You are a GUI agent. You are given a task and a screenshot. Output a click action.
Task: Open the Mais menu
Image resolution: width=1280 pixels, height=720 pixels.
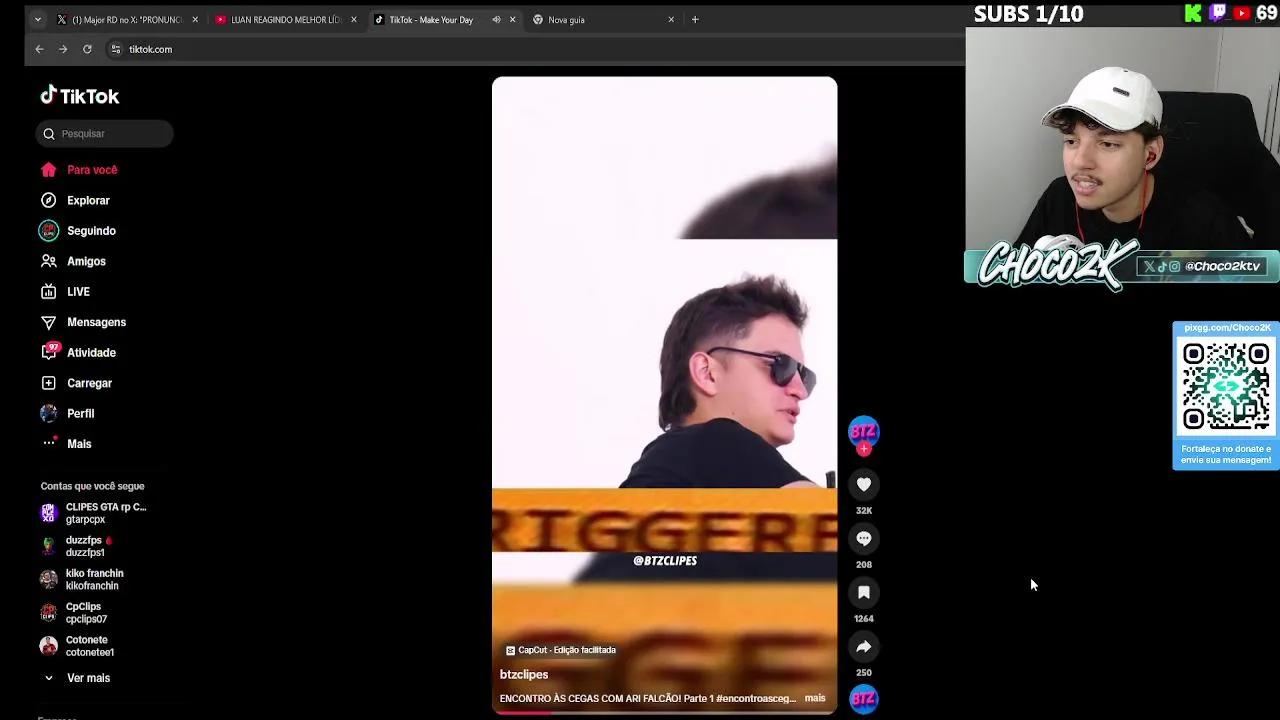(x=79, y=444)
